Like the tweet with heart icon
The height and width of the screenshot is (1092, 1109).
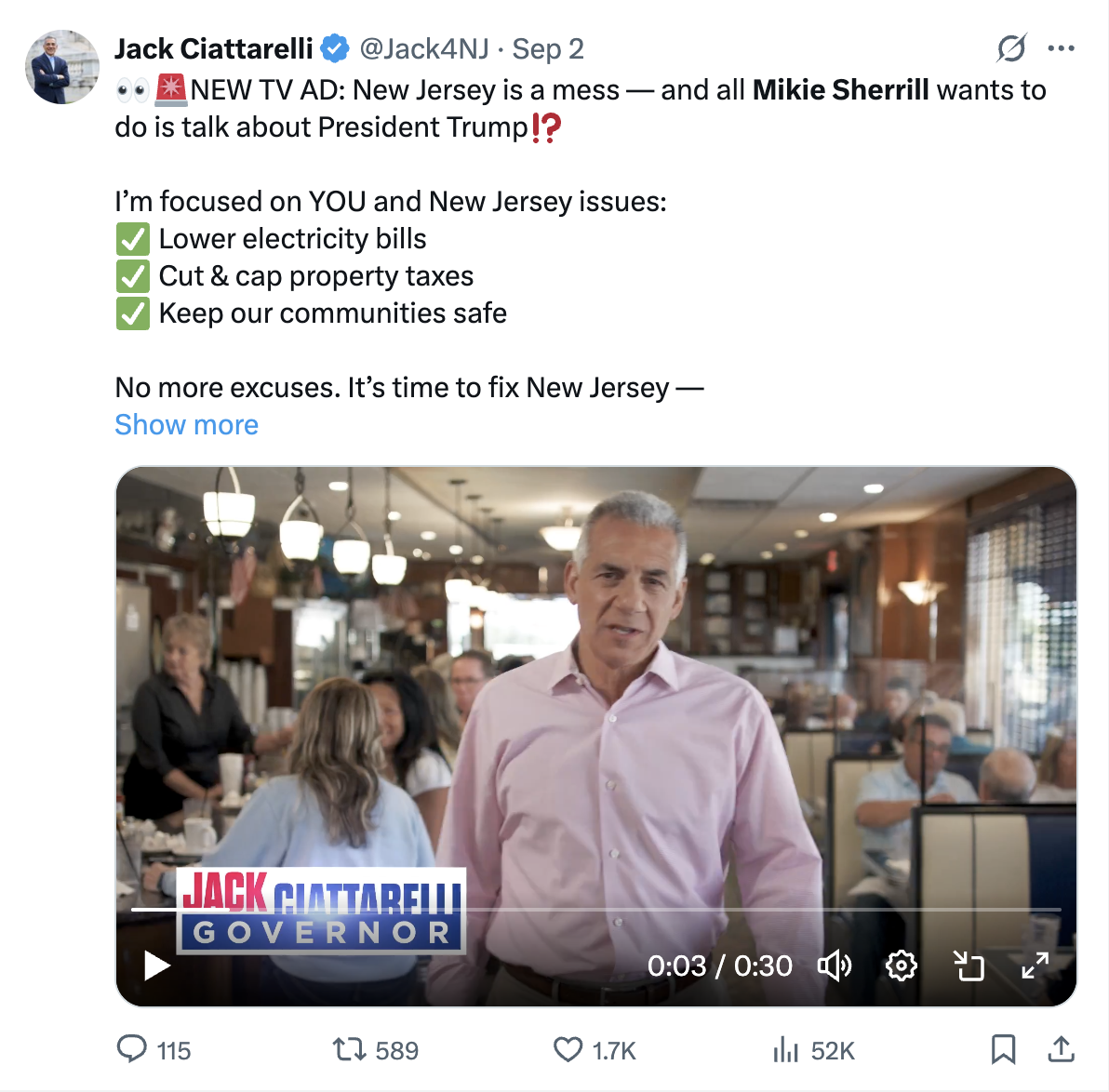(x=568, y=1049)
